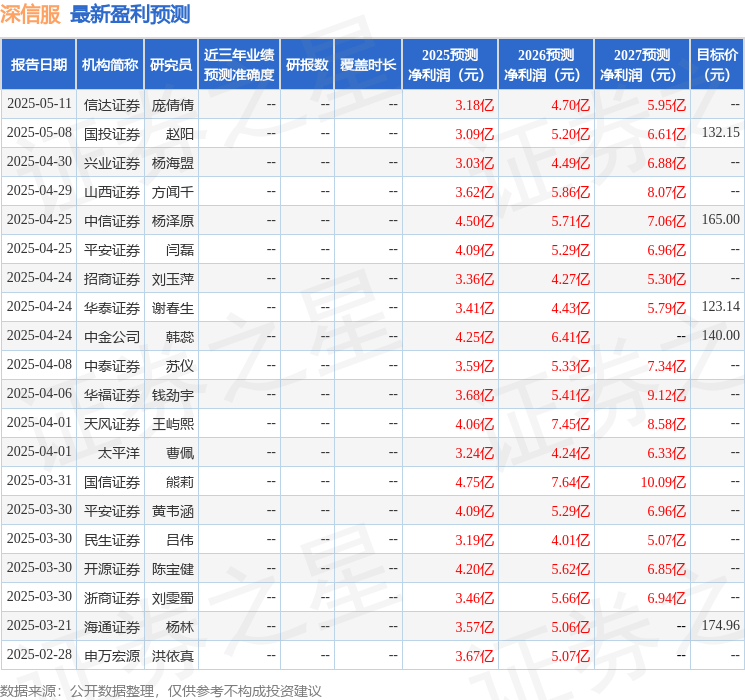Screen dimensions: 745x700
Task: Click analyst name 庞倩倩
Action: click(173, 105)
